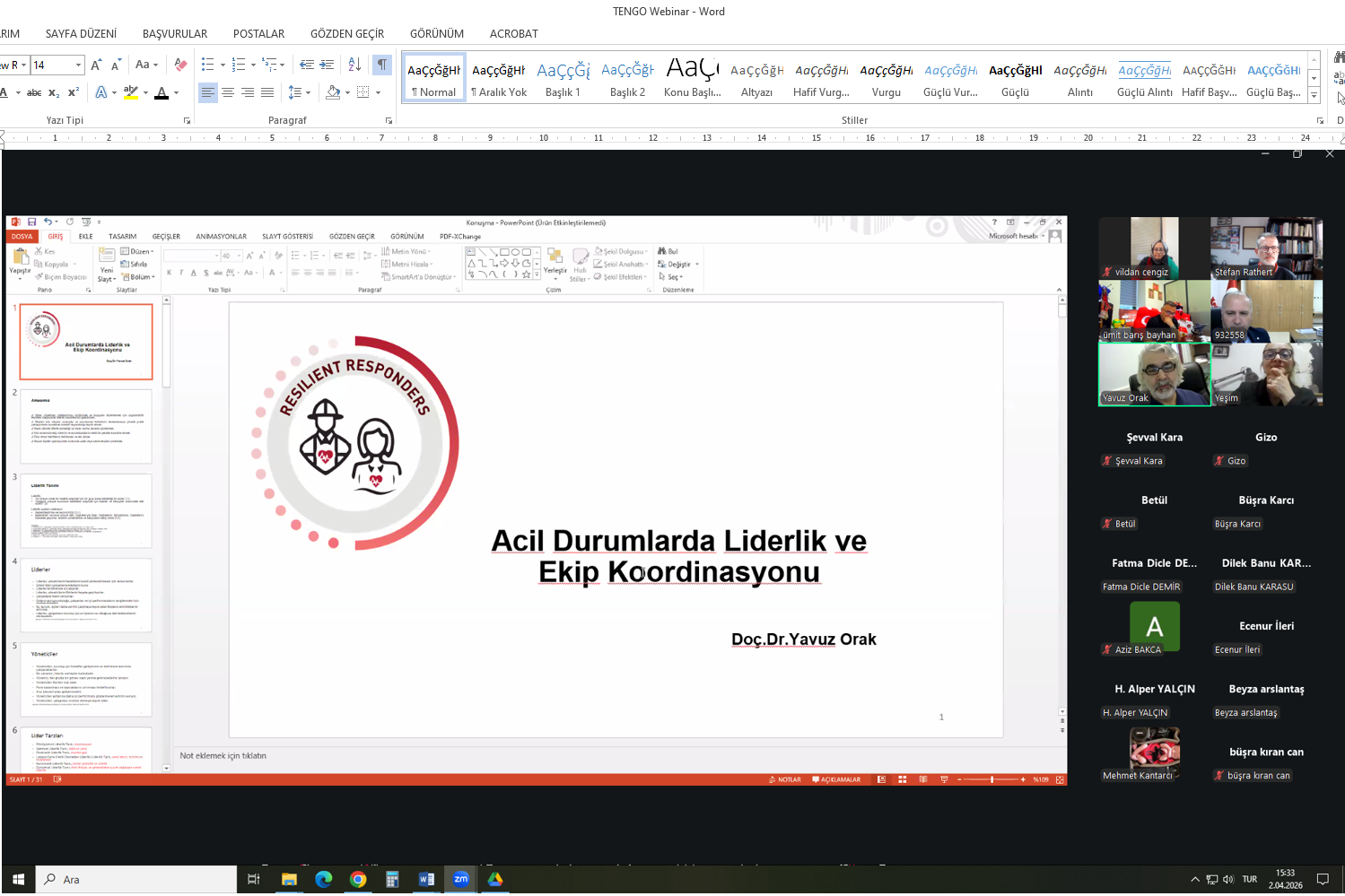
Task: Toggle paragraph marks with the ¶ icon
Action: (x=381, y=66)
